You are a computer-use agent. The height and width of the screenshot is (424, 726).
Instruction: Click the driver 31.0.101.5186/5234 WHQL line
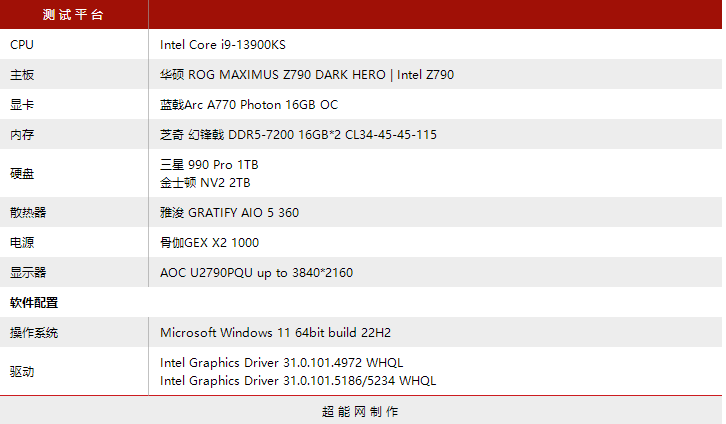298,381
